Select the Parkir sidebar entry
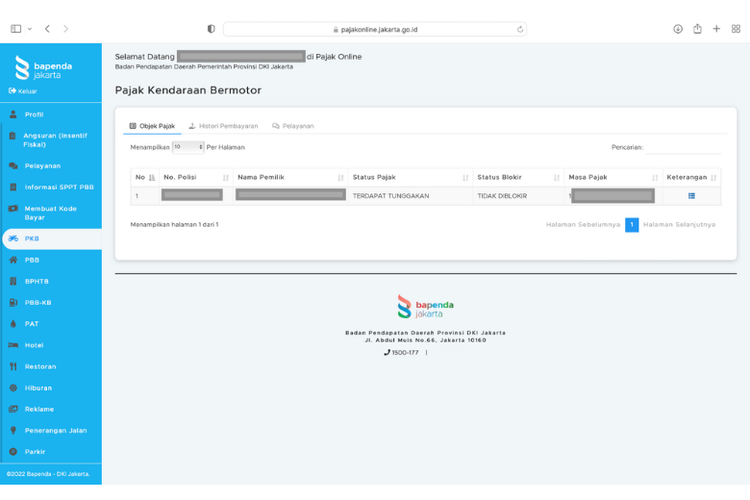The image size is (750, 500). [x=35, y=452]
